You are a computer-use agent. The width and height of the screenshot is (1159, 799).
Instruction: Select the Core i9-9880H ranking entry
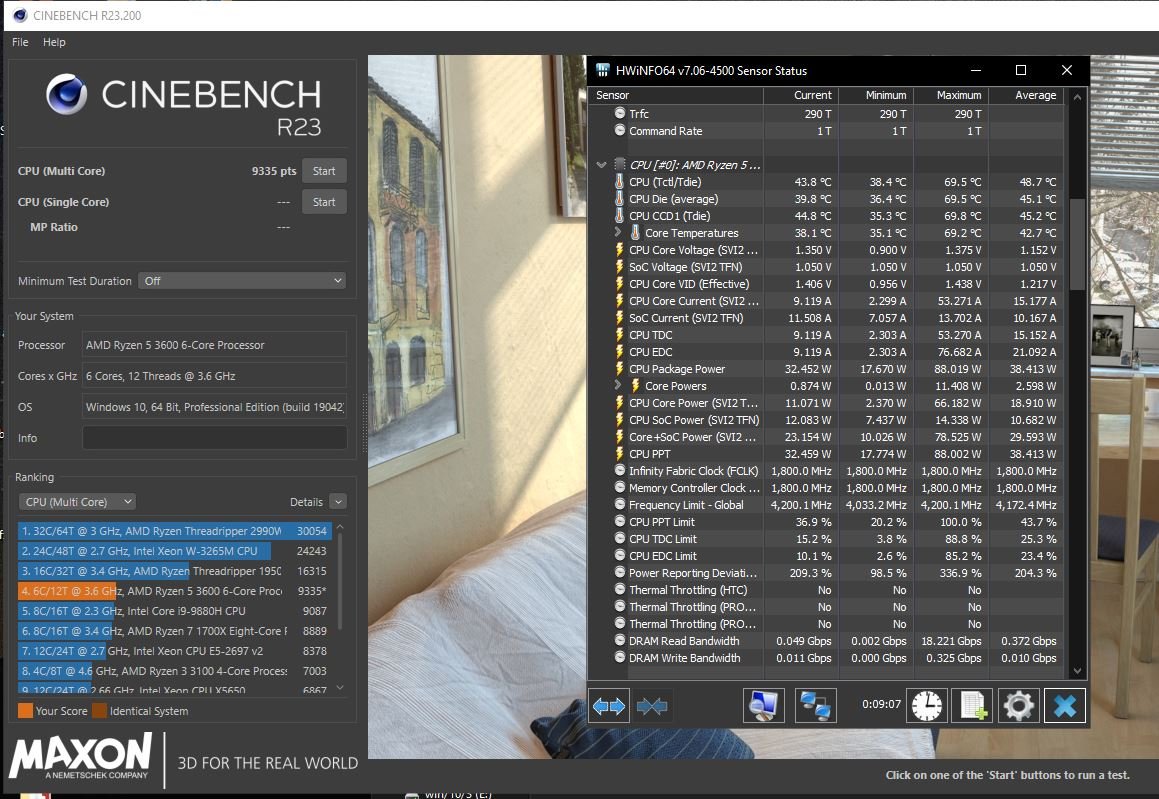click(174, 611)
